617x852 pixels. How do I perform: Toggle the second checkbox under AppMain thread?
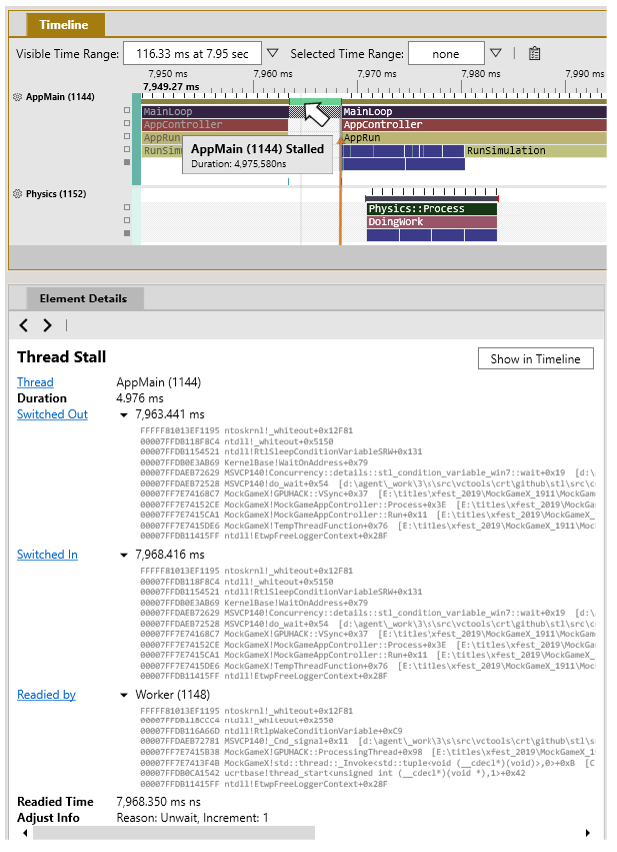pyautogui.click(x=126, y=122)
